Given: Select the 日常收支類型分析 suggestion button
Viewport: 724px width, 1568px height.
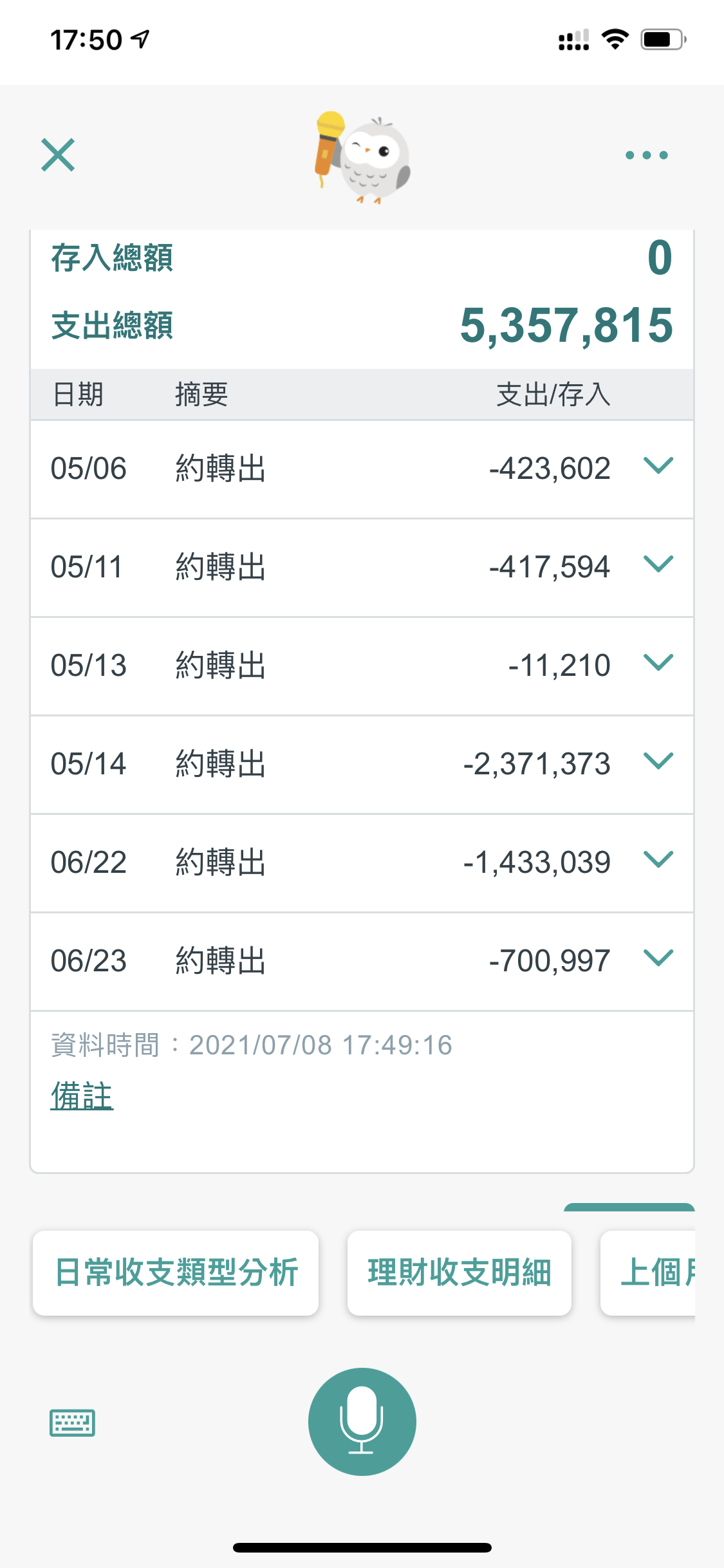Looking at the screenshot, I should click(x=176, y=1273).
